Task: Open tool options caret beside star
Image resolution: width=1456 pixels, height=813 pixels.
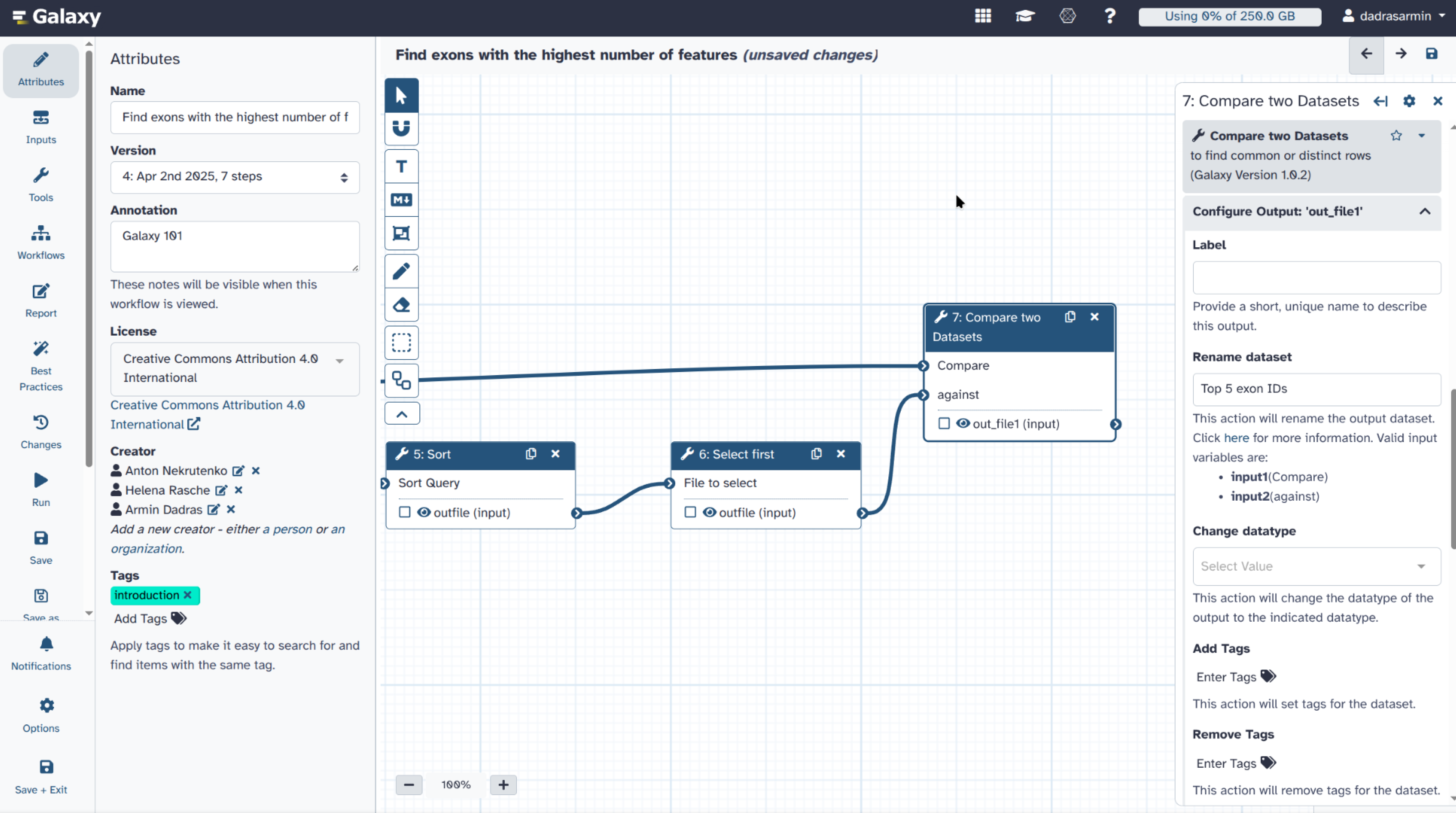Action: [x=1421, y=135]
